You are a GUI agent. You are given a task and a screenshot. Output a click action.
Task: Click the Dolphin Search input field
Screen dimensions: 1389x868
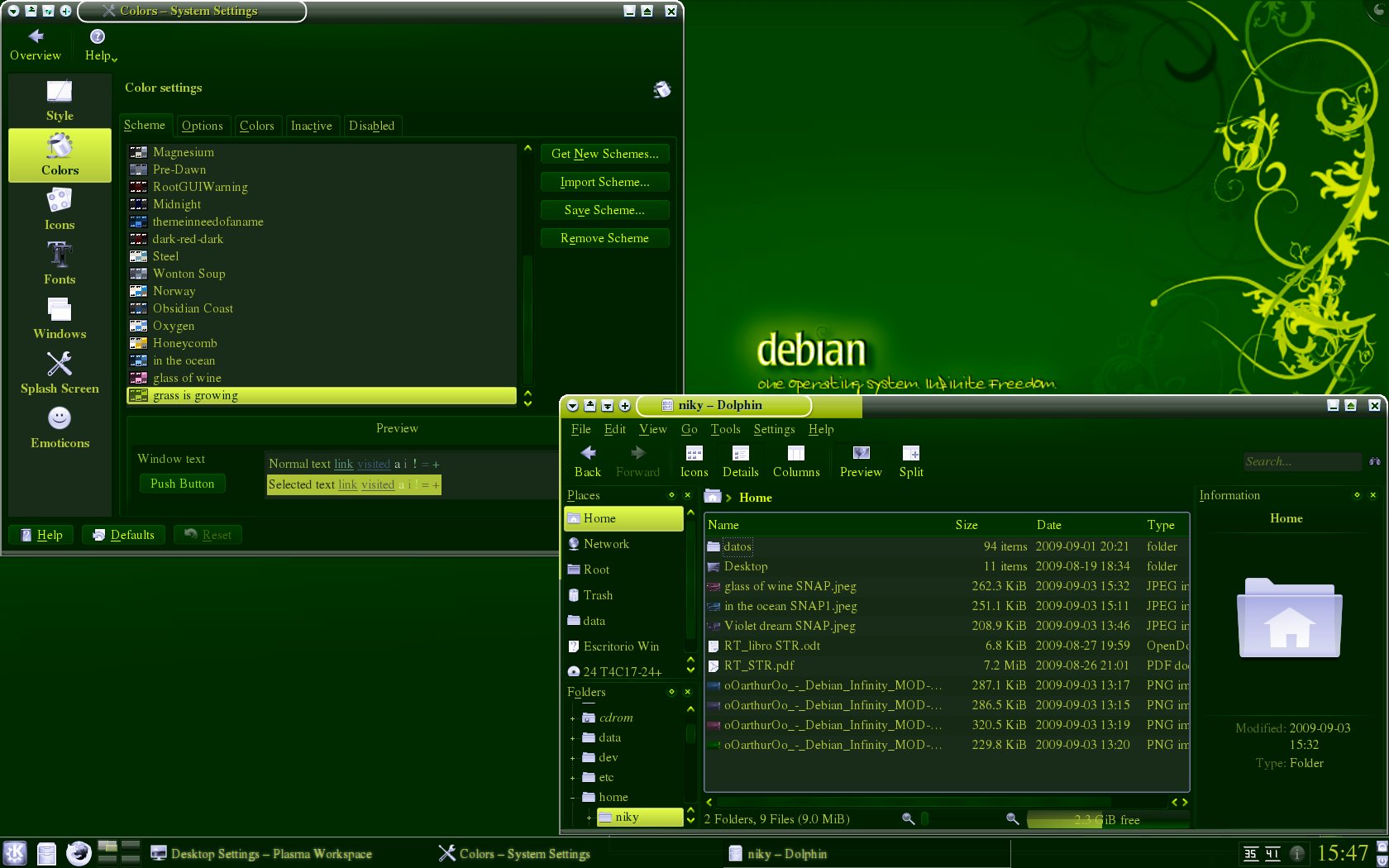[x=1302, y=461]
